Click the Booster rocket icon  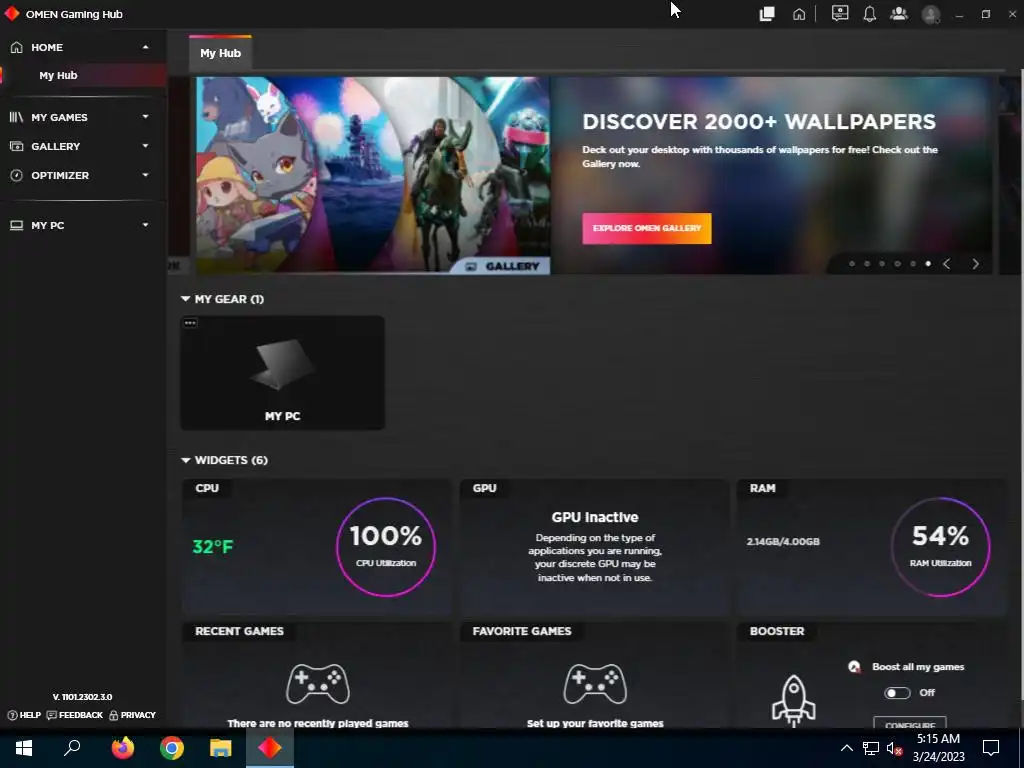click(793, 700)
